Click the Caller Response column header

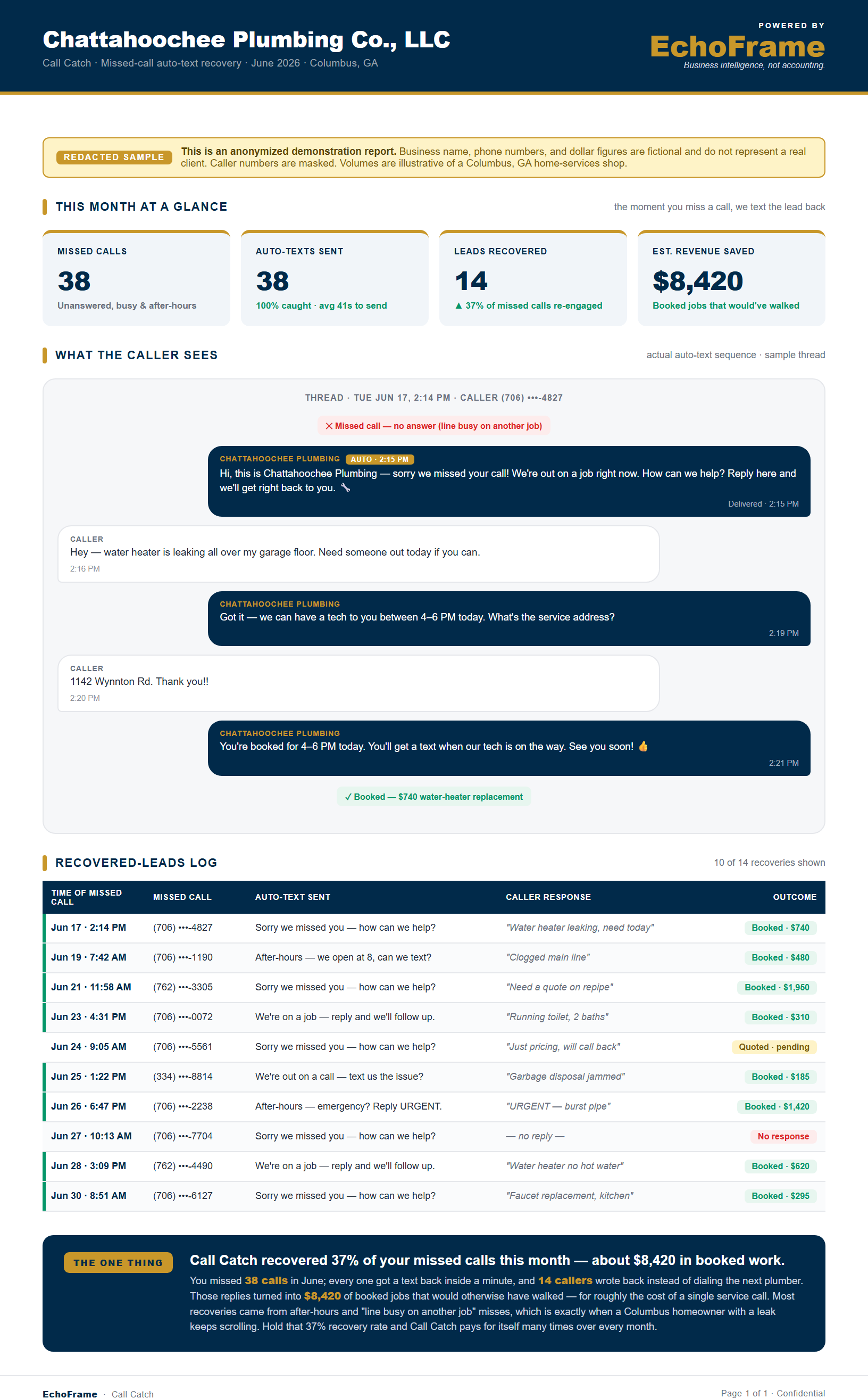(x=548, y=897)
